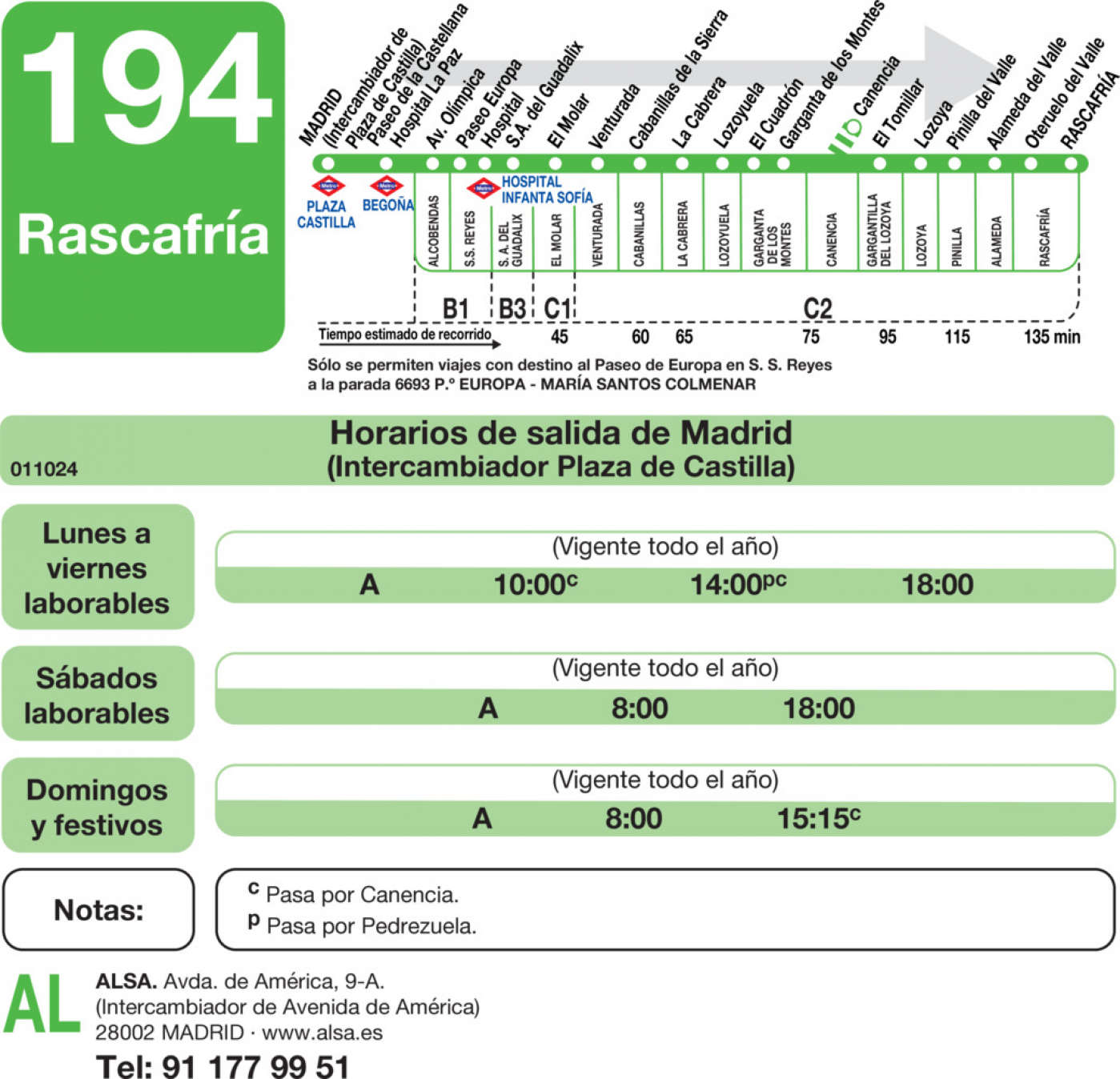Click the blue 'BEGOÑA' metro label
This screenshot has height=1079, width=1120.
point(388,205)
